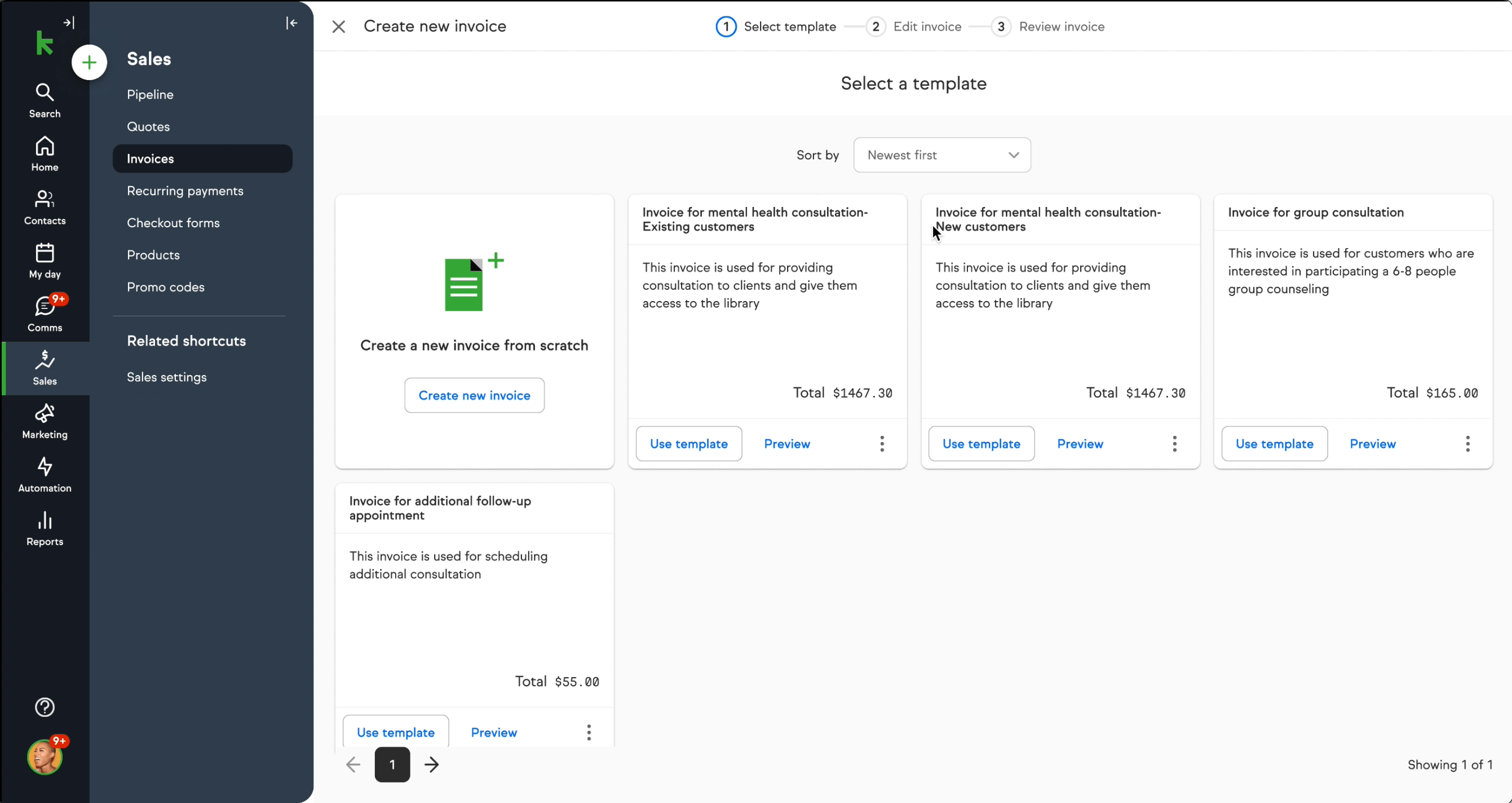Open the Sales settings shortcut
Viewport: 1512px width, 803px height.
click(x=167, y=377)
